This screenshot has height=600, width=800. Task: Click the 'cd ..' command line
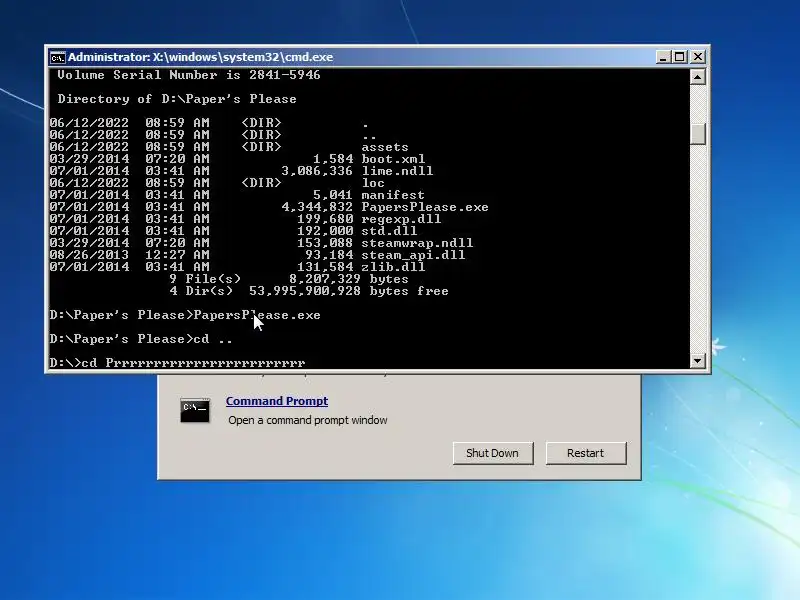coord(141,339)
